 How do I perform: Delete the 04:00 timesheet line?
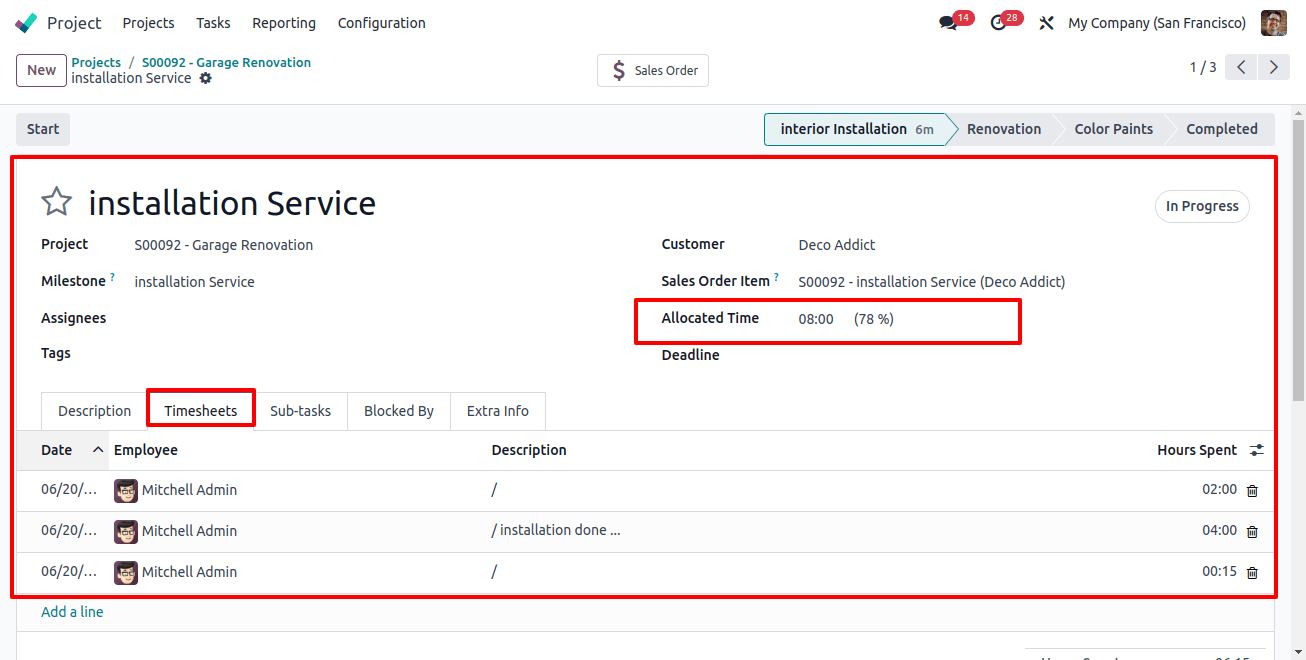1252,531
